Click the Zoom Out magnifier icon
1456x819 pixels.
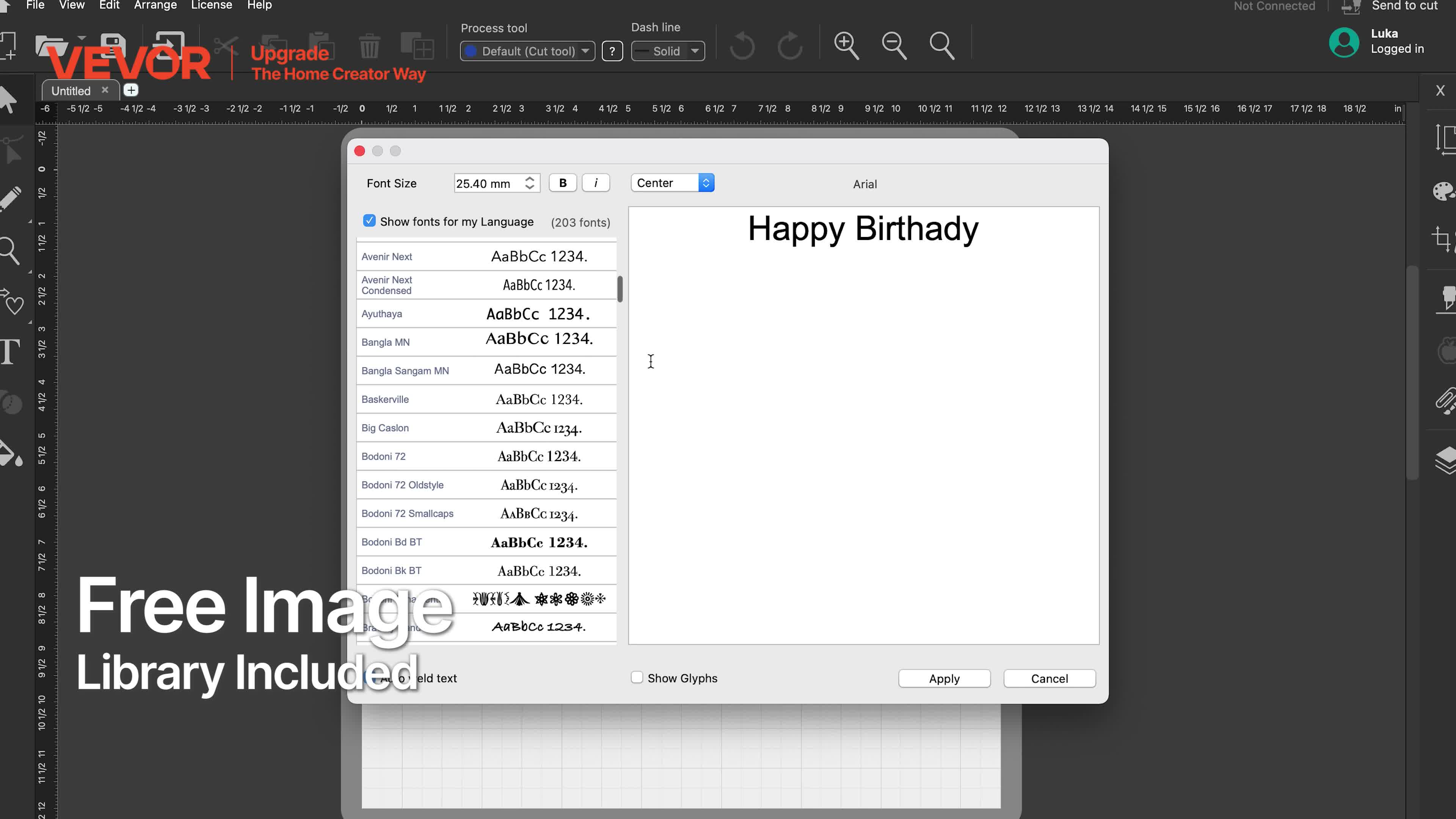point(894,46)
